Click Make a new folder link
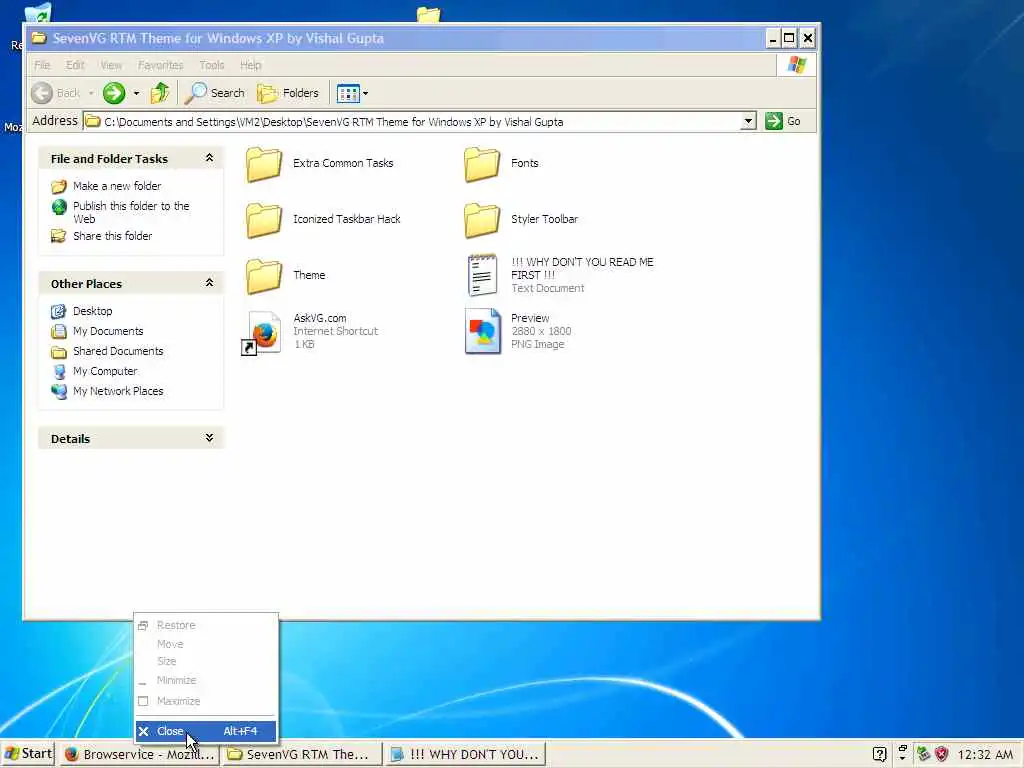This screenshot has width=1024, height=768. [117, 186]
